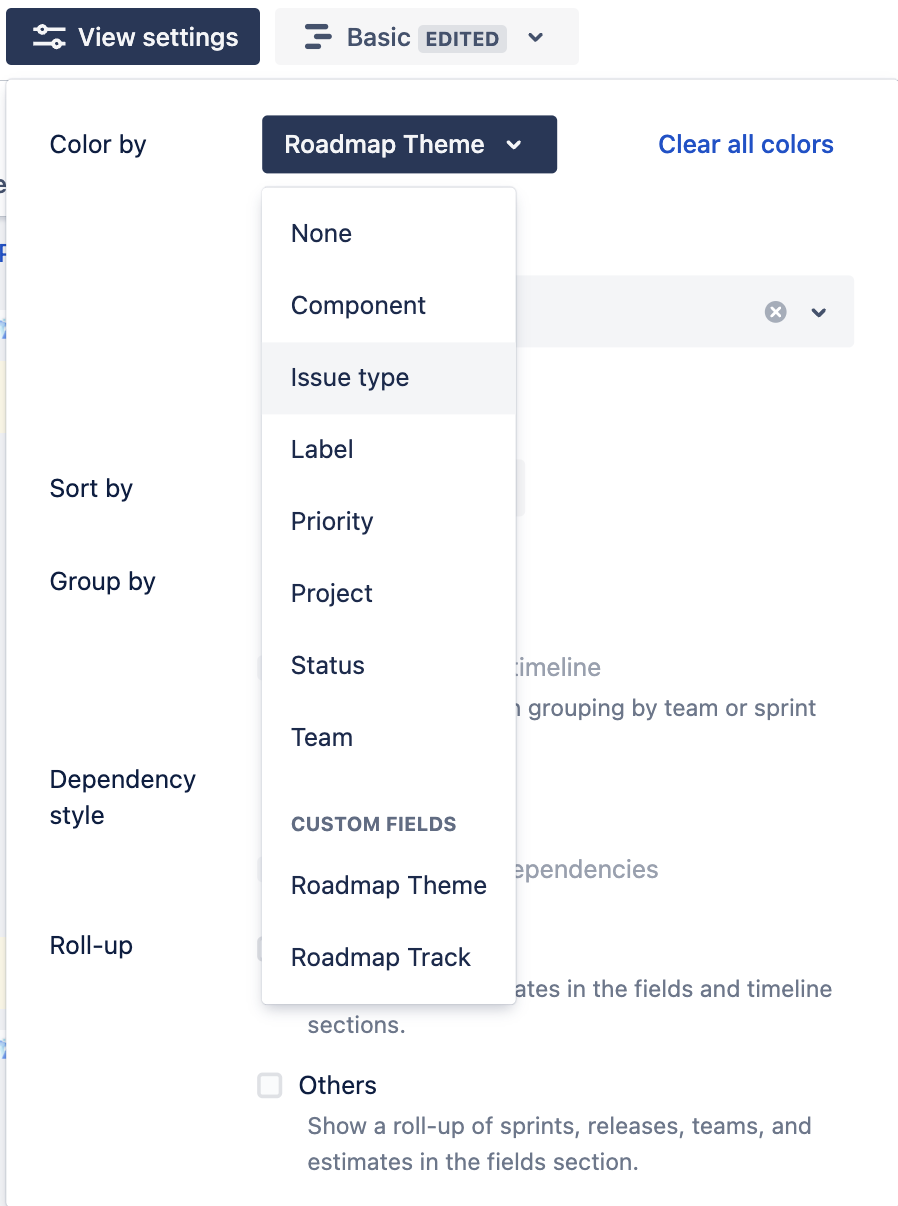
Task: Click the filter icon beside the Basic view name
Action: point(318,36)
